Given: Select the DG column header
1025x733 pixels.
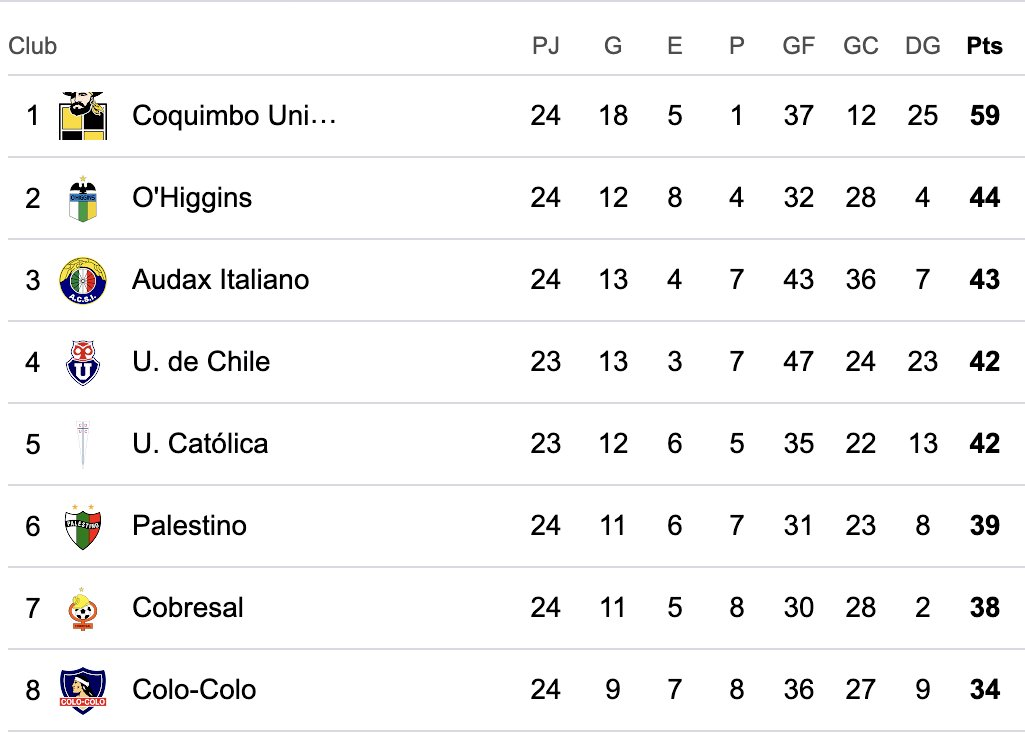Looking at the screenshot, I should [922, 46].
